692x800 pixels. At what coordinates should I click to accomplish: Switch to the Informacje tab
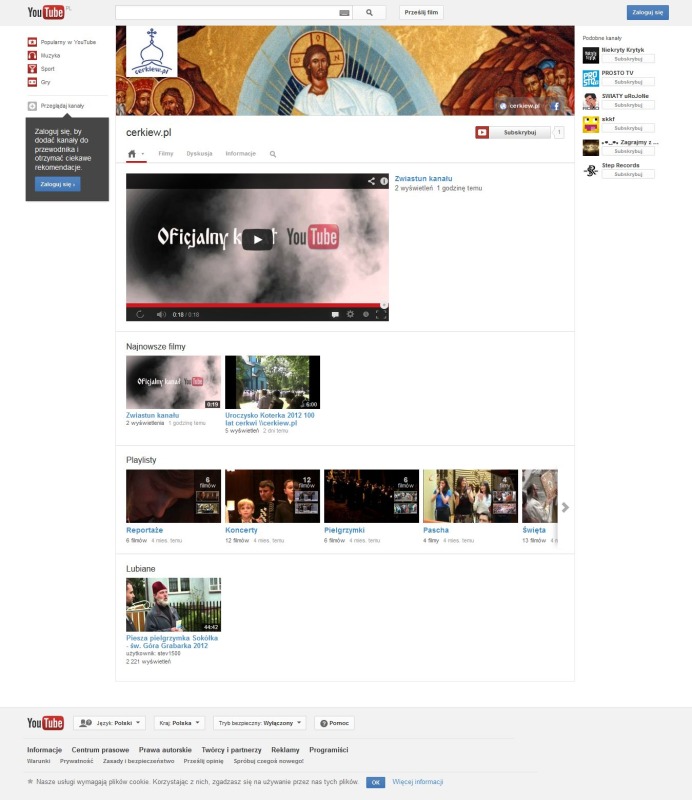tap(240, 154)
